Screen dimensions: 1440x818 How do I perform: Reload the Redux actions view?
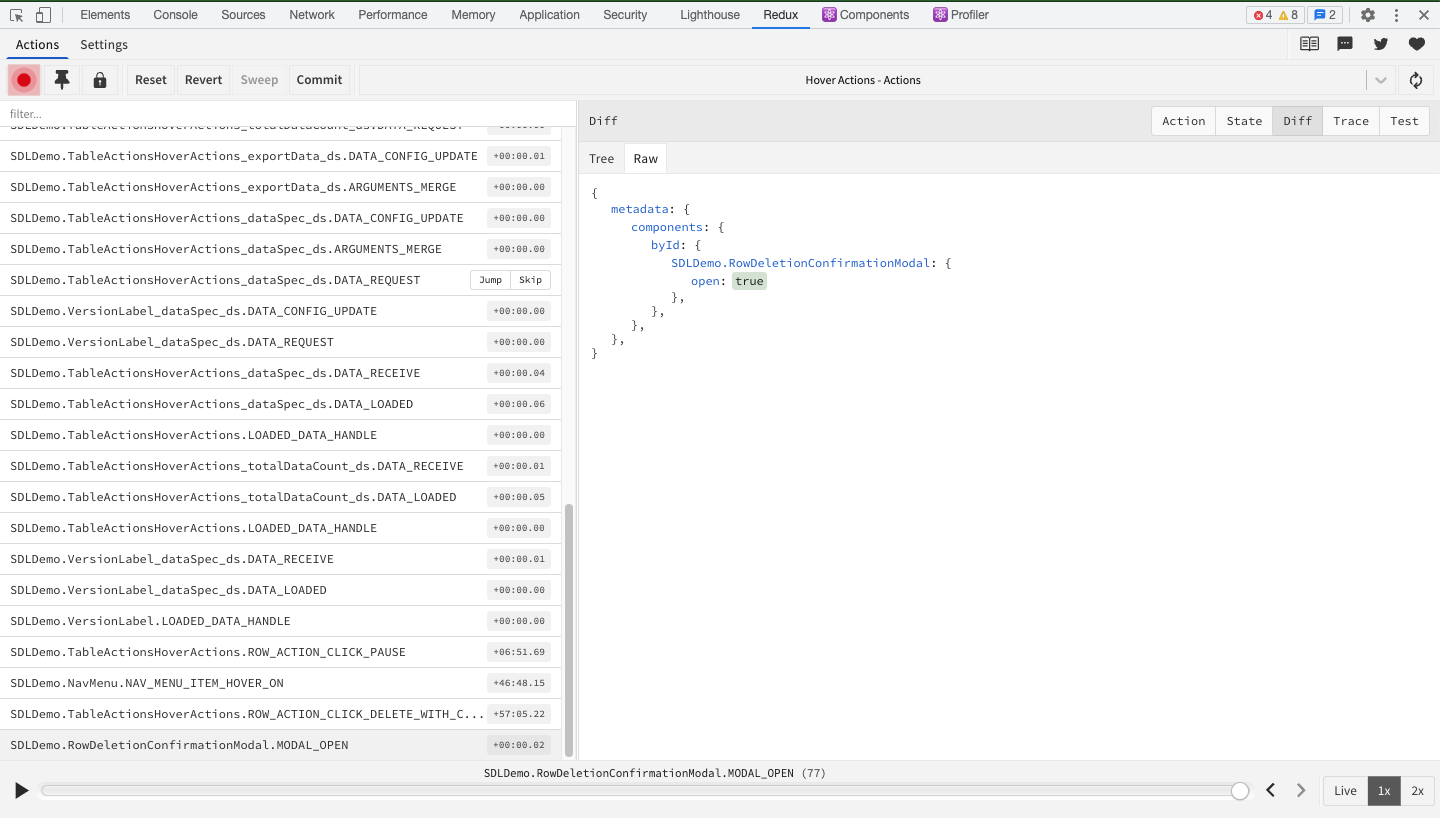pyautogui.click(x=1415, y=80)
